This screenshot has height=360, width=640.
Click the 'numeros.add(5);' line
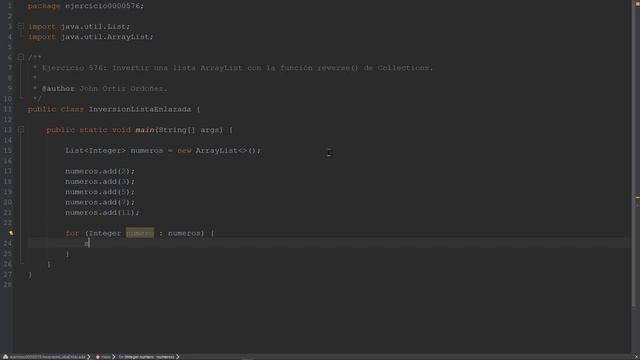tap(100, 192)
